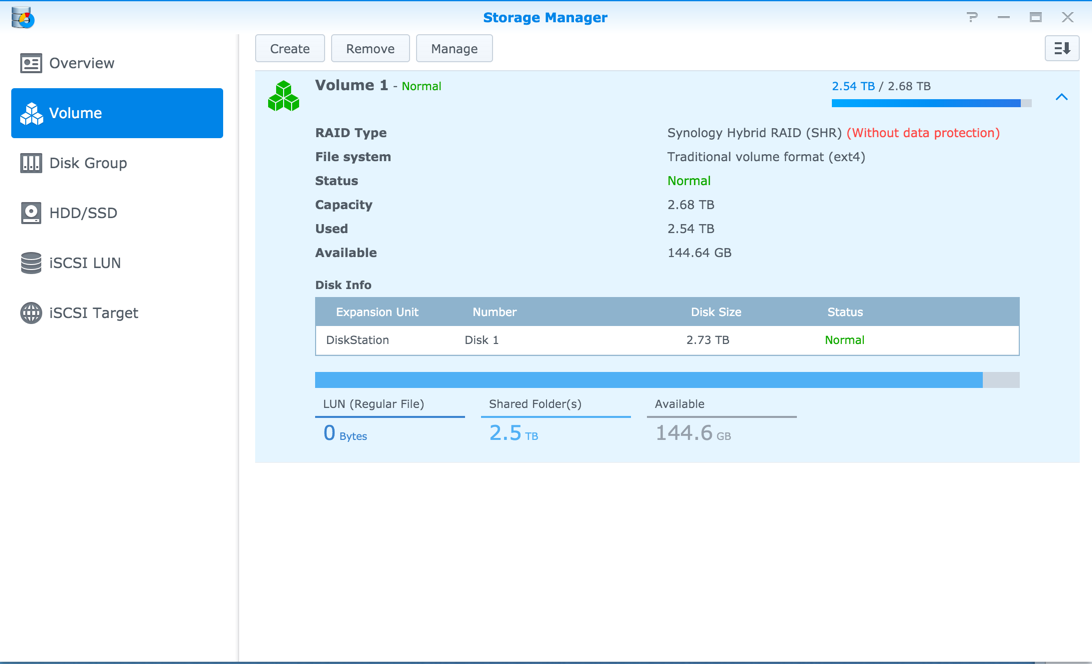The width and height of the screenshot is (1092, 664).
Task: Click the Overview sidebar icon
Action: click(x=31, y=63)
